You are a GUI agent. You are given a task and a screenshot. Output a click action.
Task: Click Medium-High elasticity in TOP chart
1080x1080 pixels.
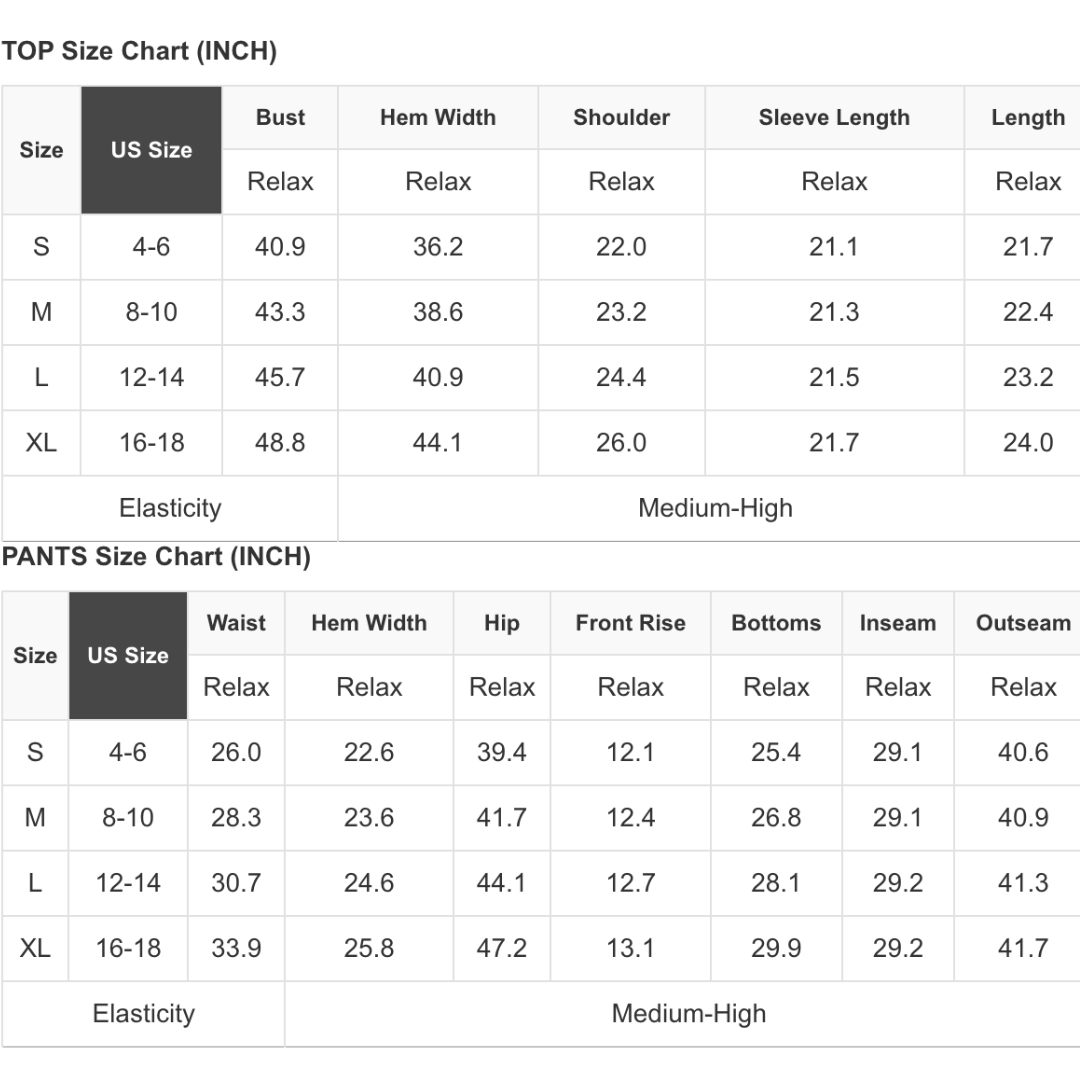click(715, 508)
